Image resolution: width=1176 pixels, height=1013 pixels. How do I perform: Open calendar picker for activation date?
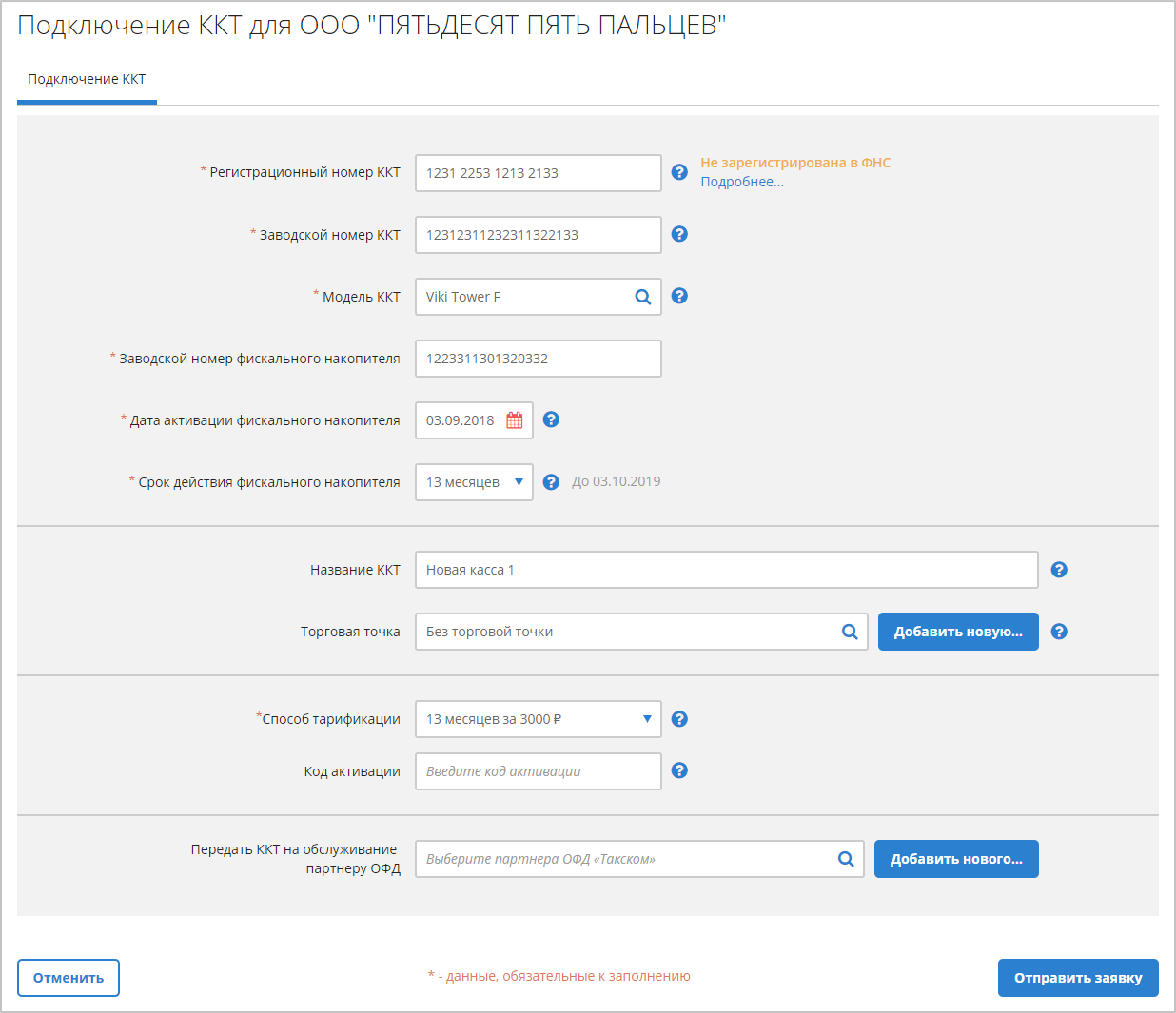515,420
